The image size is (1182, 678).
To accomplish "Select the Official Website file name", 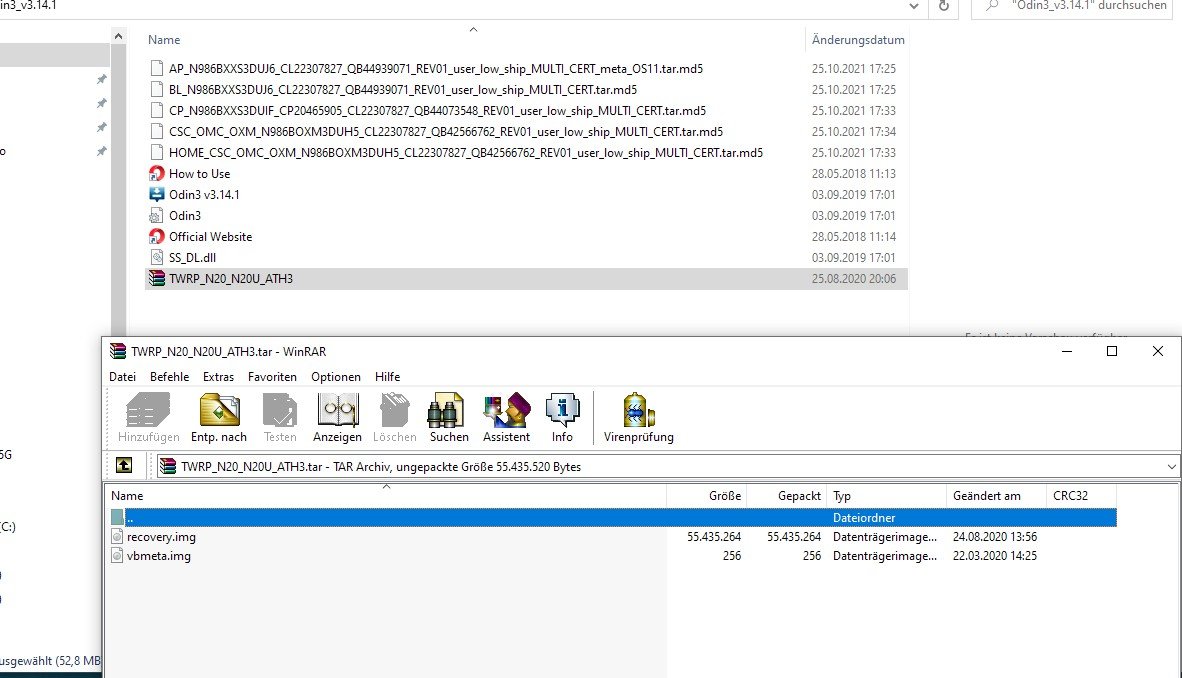I will [210, 237].
